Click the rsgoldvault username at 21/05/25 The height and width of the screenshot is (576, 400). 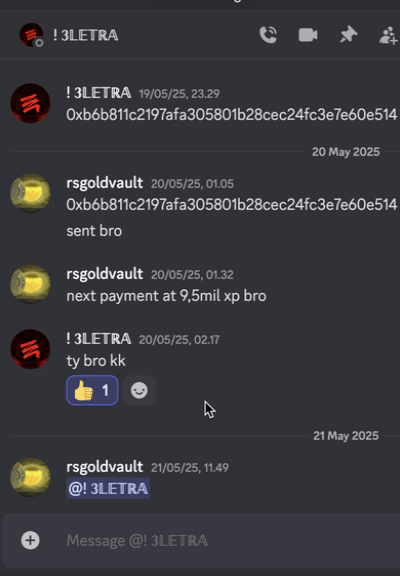tap(105, 467)
